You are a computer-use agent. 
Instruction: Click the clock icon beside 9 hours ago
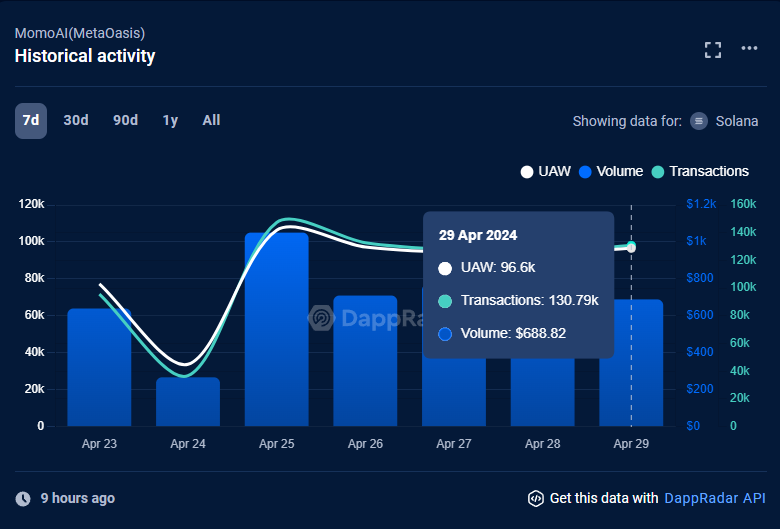pyautogui.click(x=23, y=498)
